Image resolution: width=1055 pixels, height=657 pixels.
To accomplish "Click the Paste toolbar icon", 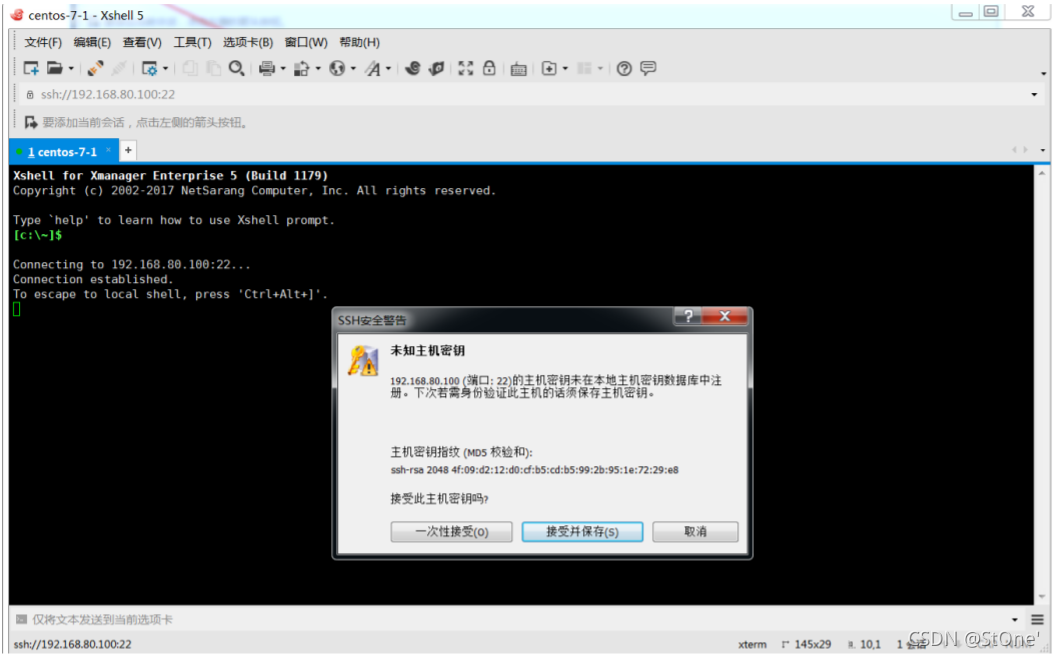I will coord(213,68).
